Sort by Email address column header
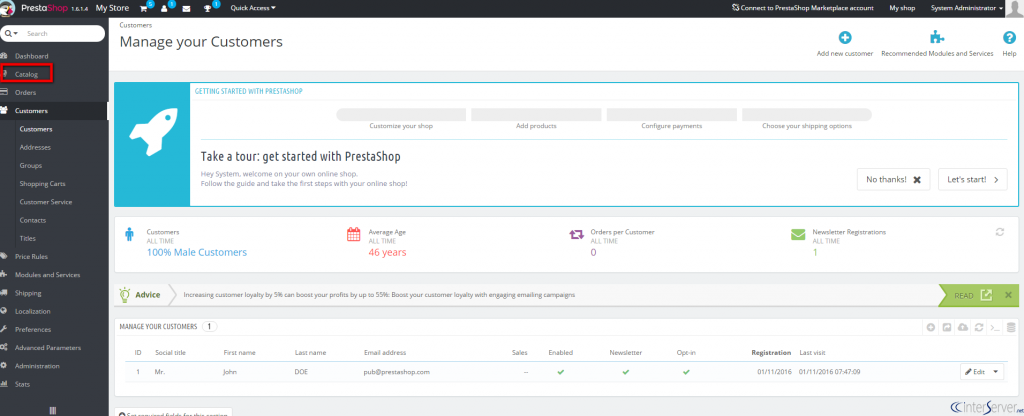This screenshot has width=1024, height=416. [385, 353]
